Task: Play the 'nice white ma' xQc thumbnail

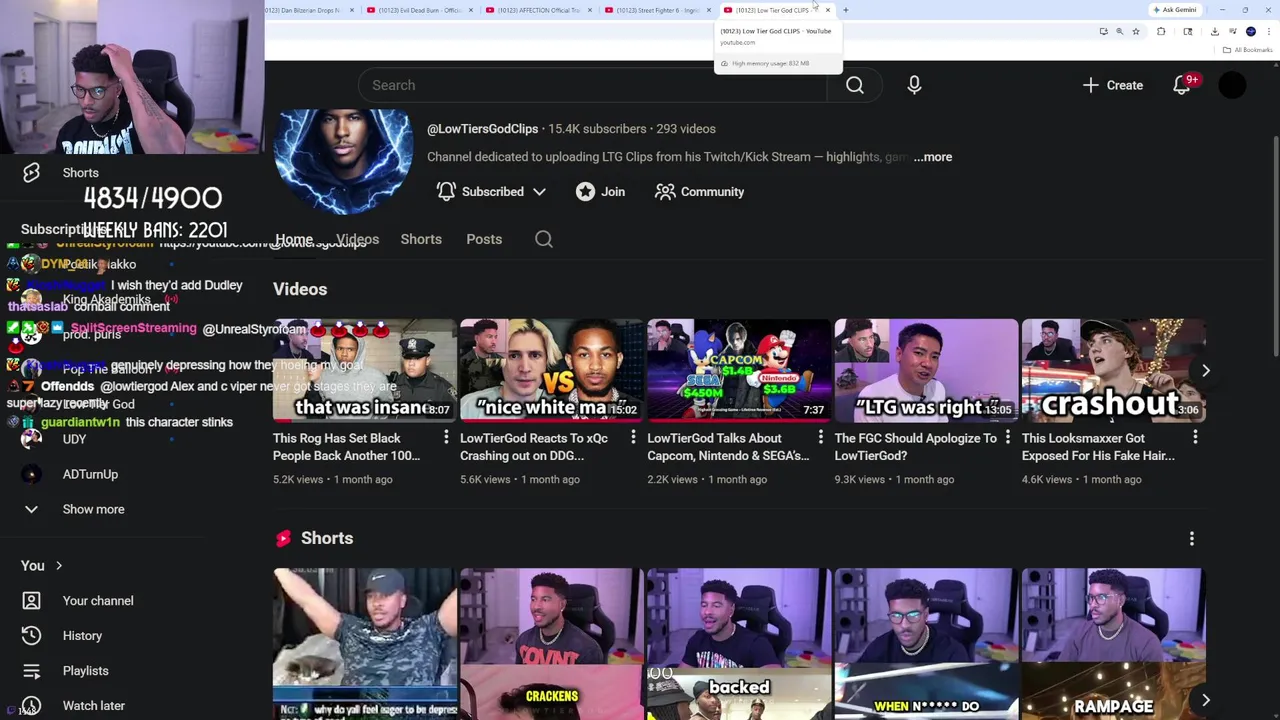Action: 551,370
